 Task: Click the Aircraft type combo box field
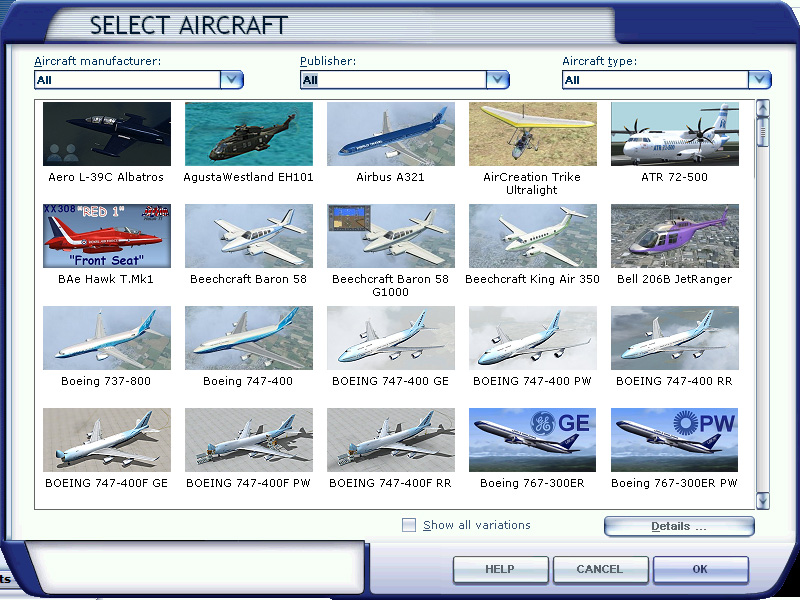pos(655,80)
